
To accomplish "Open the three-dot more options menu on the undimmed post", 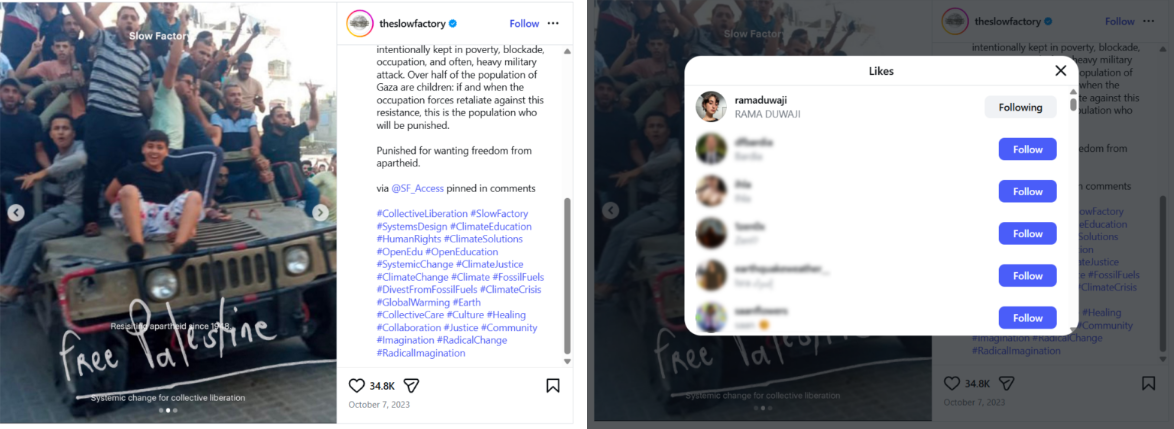I will point(553,23).
